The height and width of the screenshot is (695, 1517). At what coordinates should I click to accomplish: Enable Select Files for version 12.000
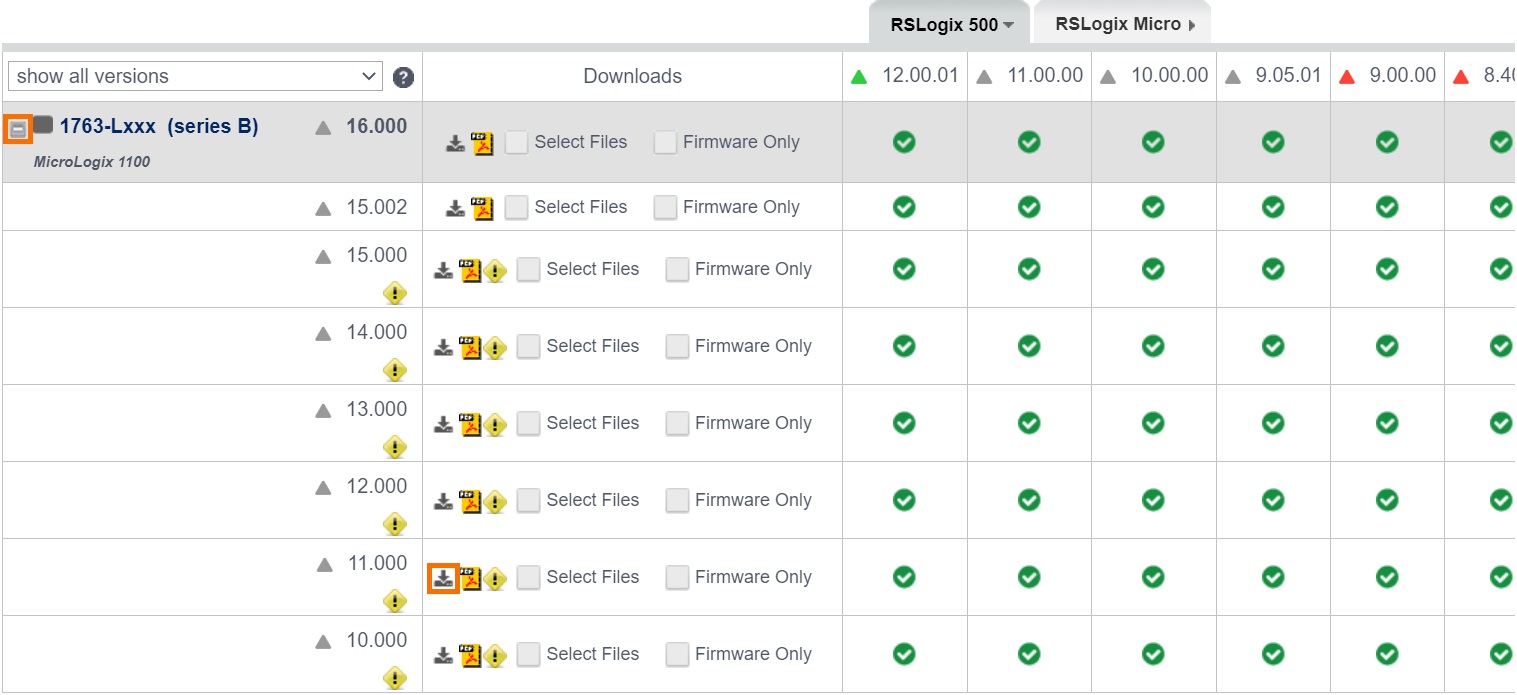click(x=528, y=500)
